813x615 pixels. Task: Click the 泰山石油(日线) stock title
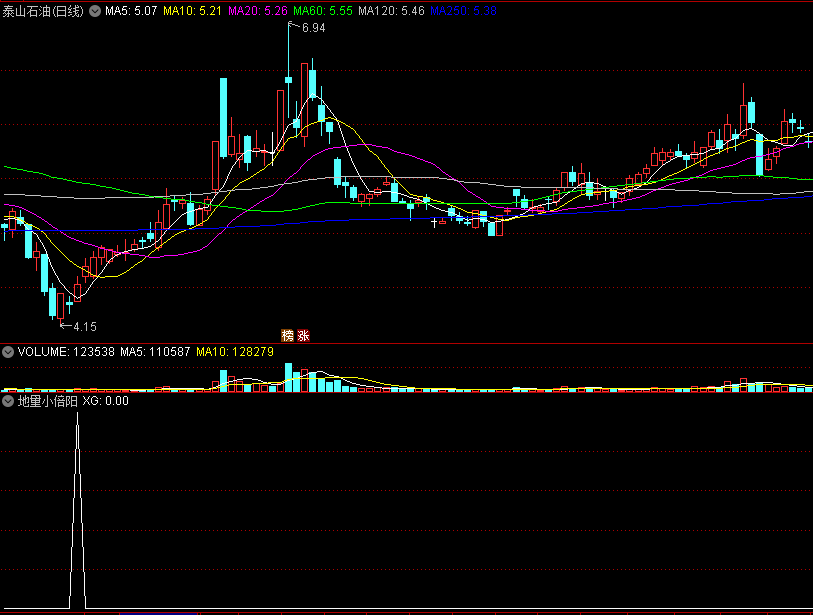[43, 11]
